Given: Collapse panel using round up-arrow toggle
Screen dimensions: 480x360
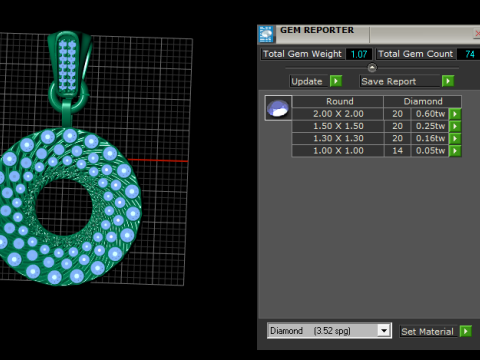Looking at the screenshot, I should click(x=372, y=68).
